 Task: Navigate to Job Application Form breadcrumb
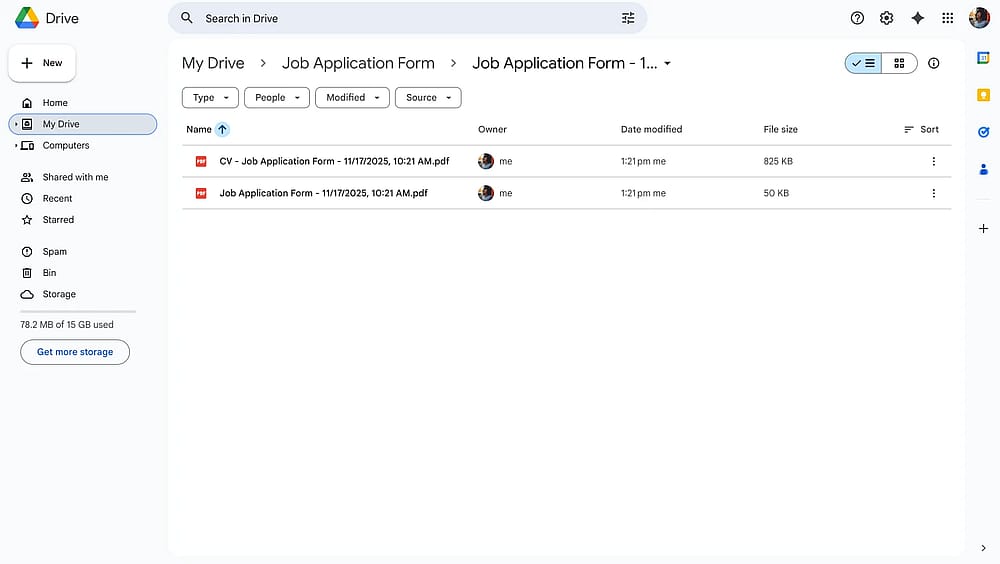358,63
